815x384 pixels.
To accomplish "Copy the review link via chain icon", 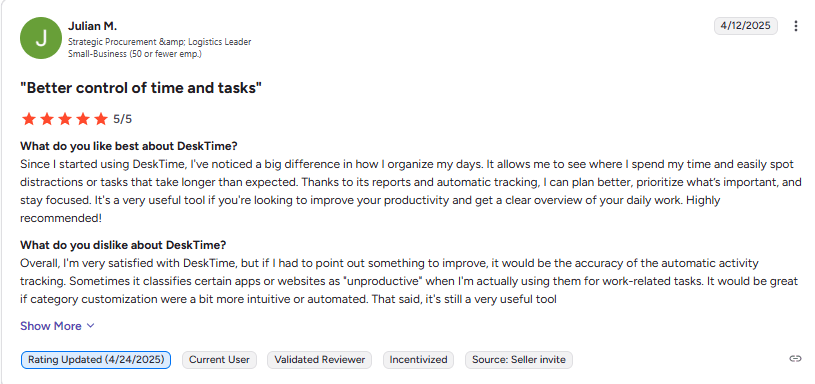I will point(795,359).
